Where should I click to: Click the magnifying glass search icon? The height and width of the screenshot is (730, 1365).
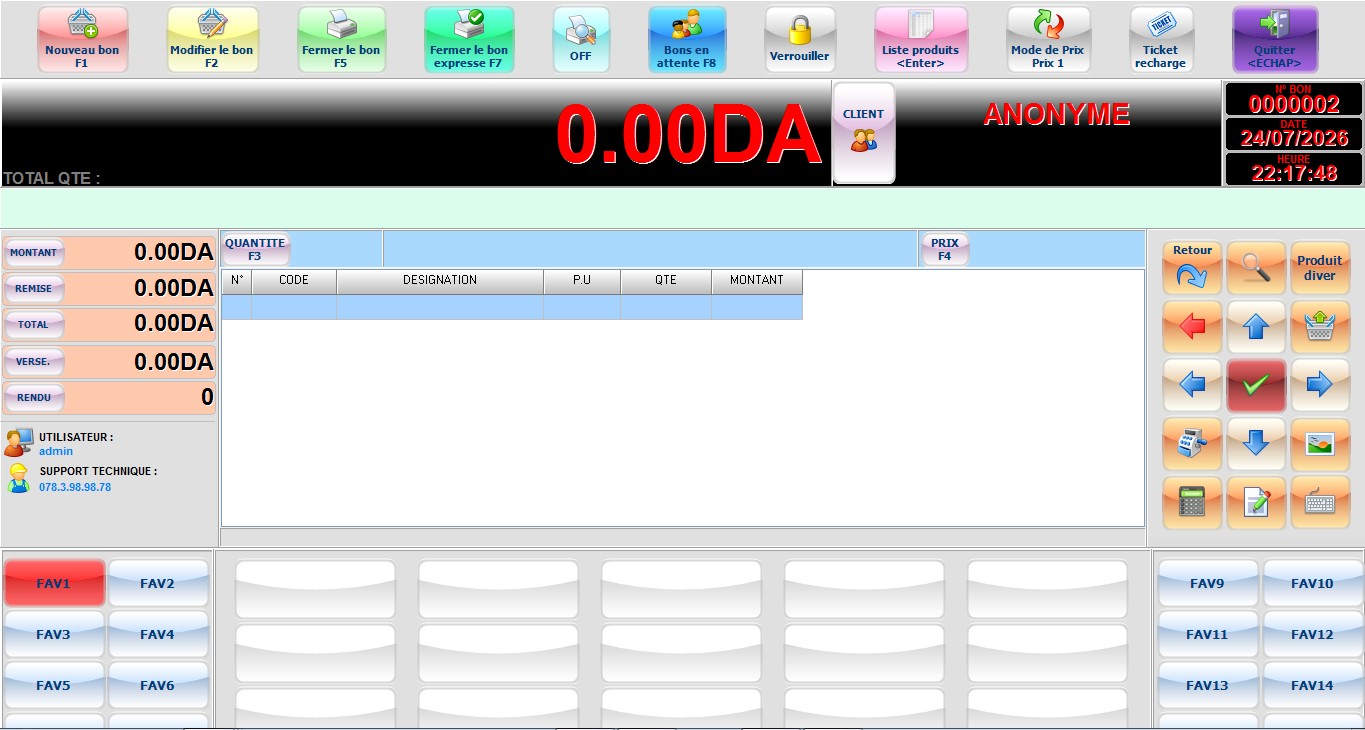pyautogui.click(x=1256, y=268)
